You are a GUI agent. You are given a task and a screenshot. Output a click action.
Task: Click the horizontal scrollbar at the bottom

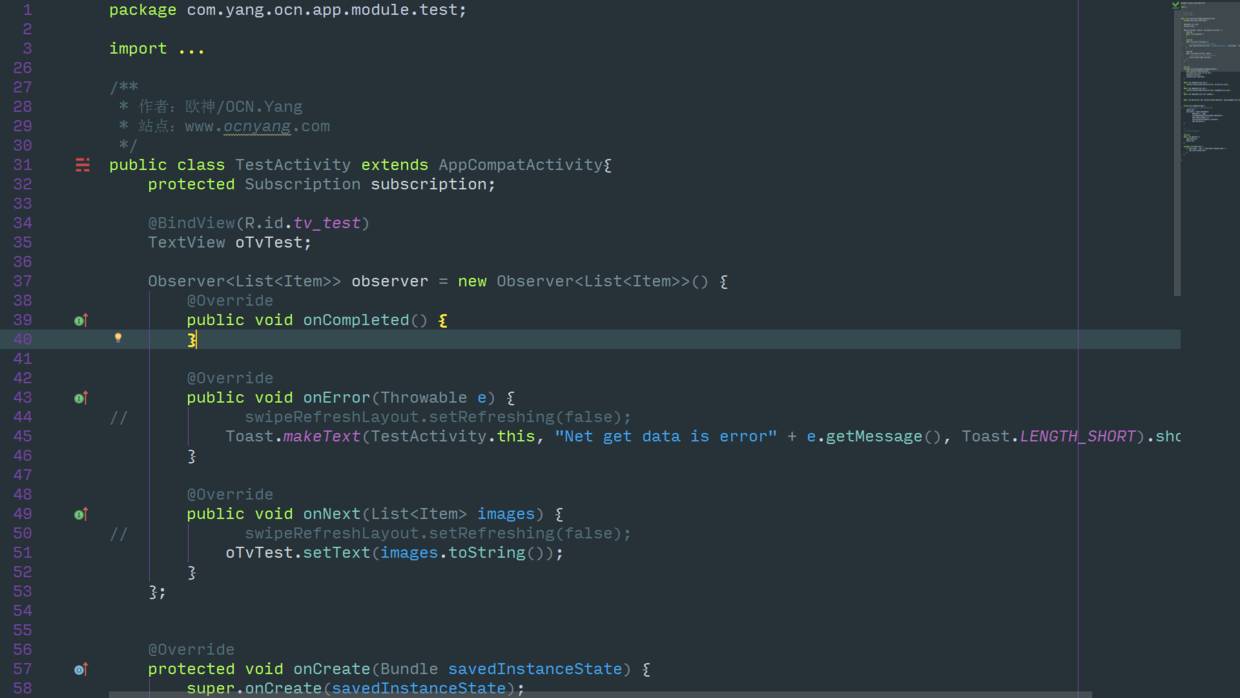620,694
